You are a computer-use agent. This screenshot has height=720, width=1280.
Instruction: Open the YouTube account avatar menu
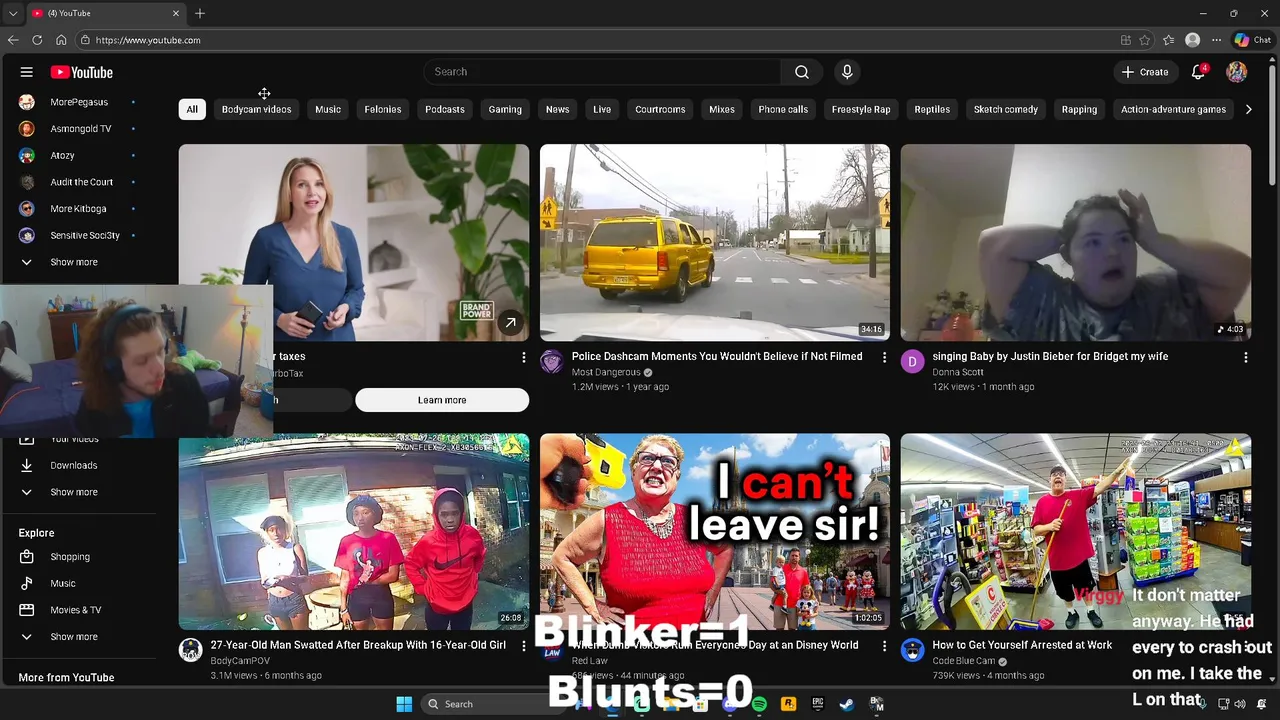[x=1237, y=72]
